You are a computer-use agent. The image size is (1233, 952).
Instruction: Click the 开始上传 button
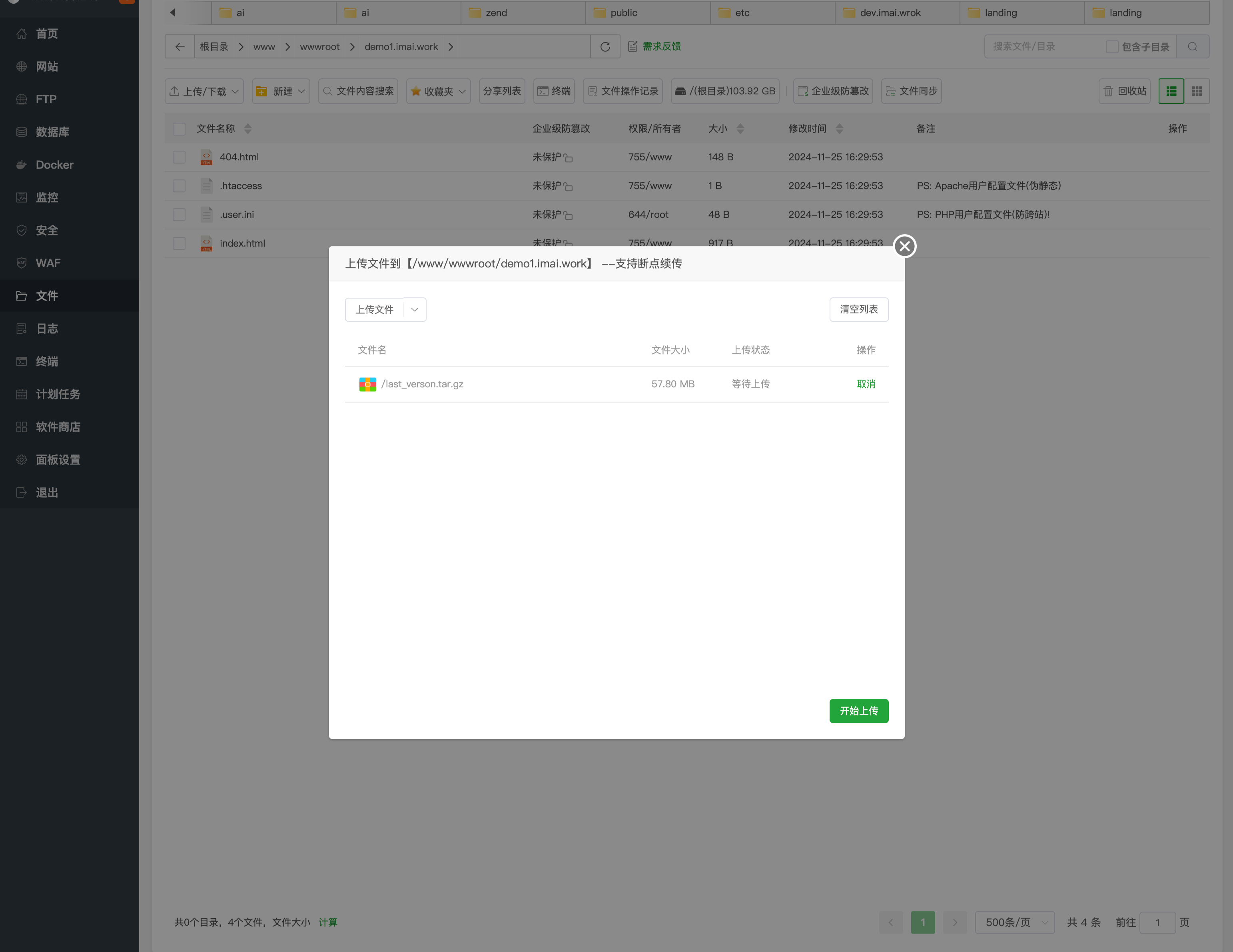(x=858, y=711)
